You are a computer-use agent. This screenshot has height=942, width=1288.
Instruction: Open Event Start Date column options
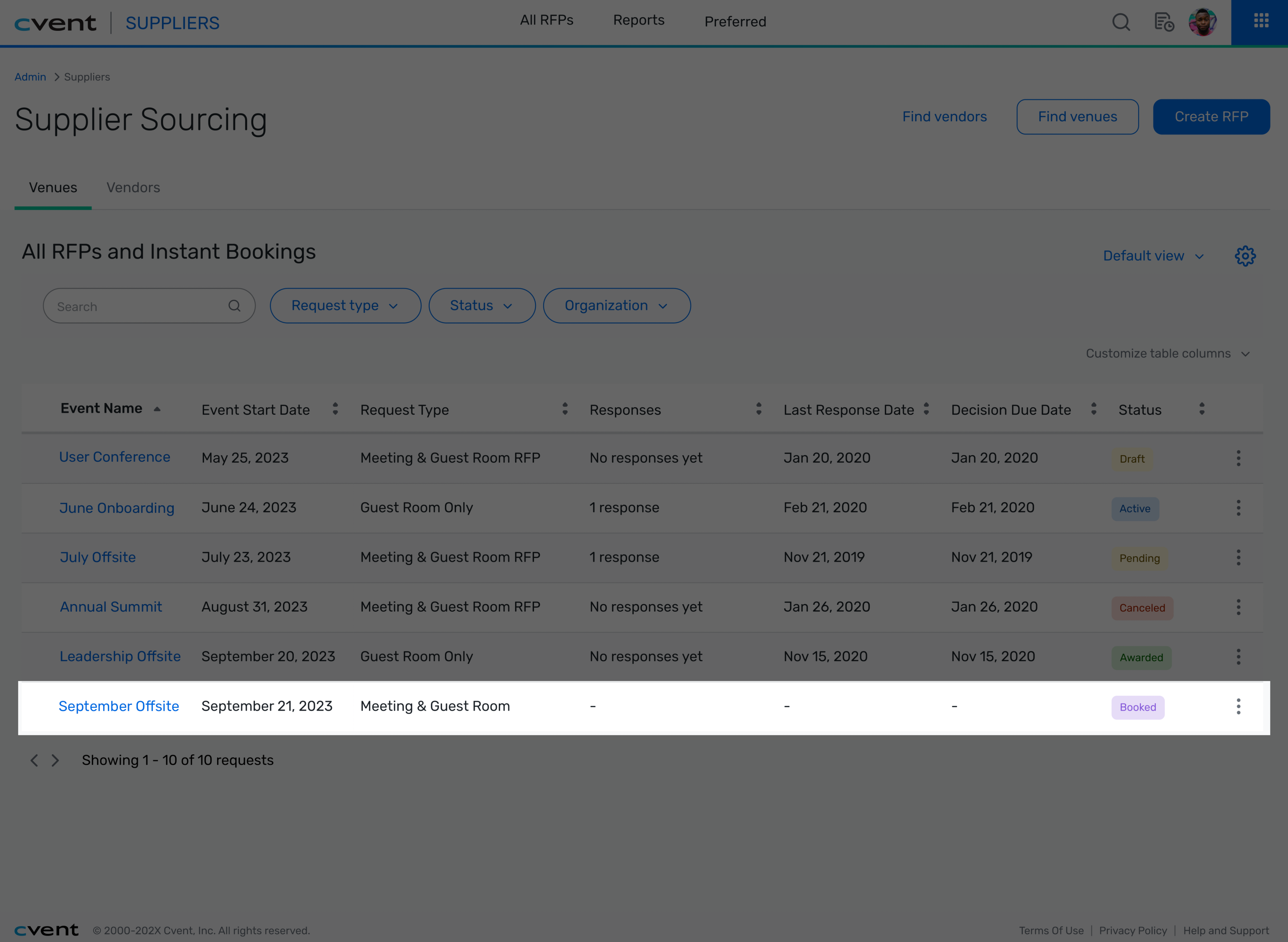tap(335, 409)
